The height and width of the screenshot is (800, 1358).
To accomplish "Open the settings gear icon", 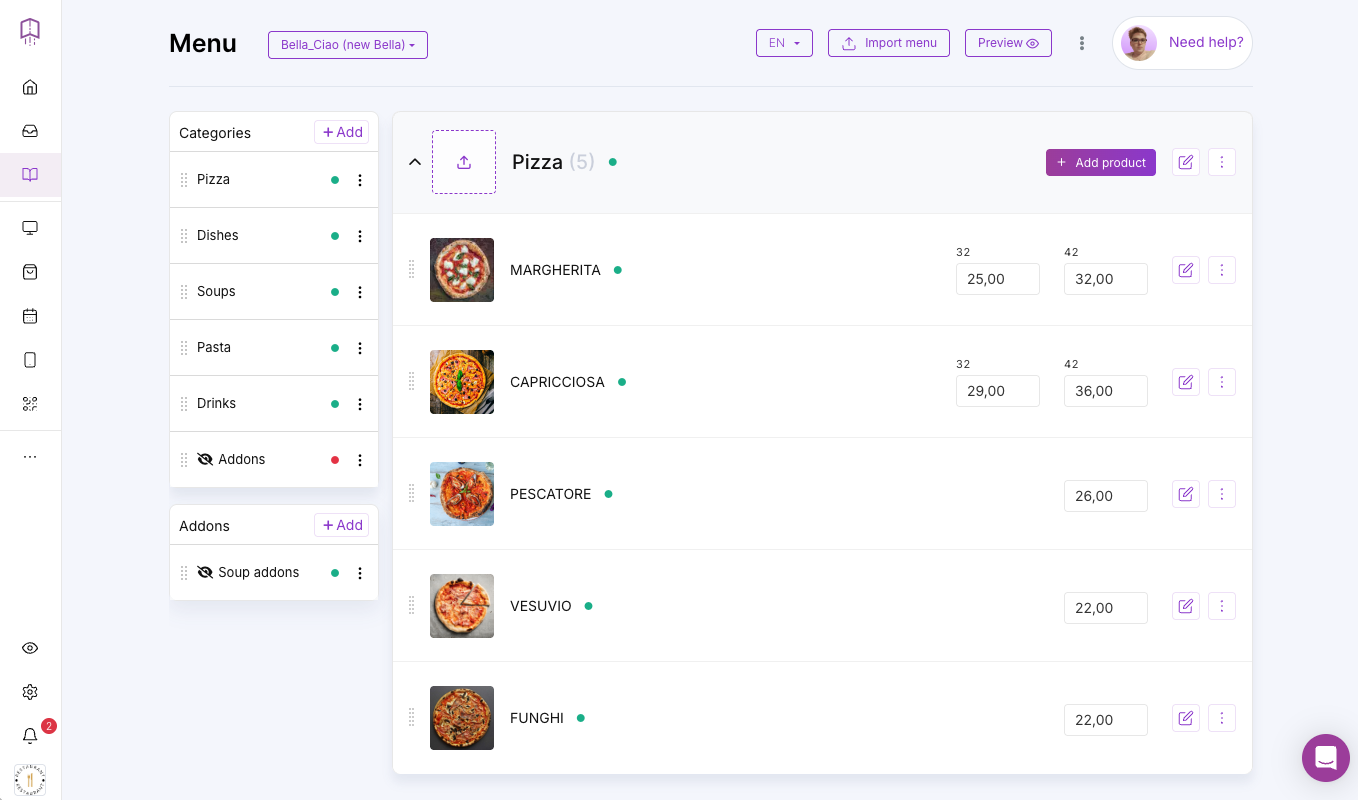I will 30,692.
